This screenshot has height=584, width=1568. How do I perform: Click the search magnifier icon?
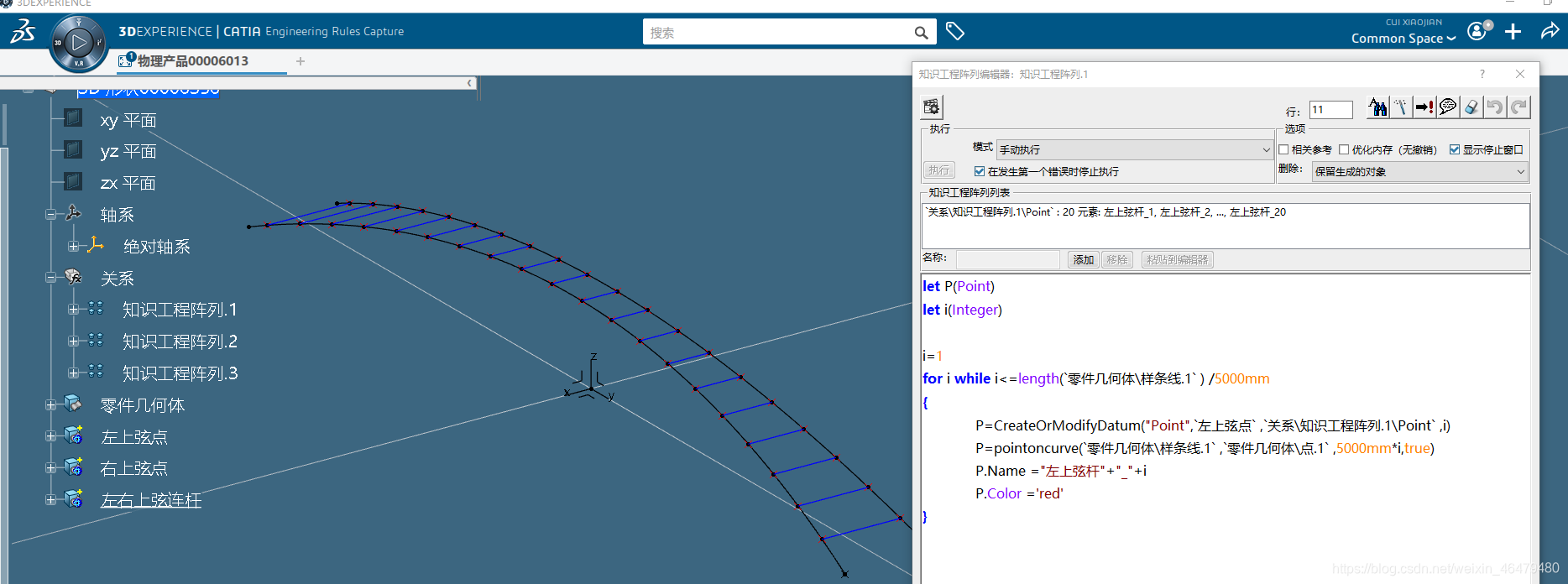click(921, 33)
